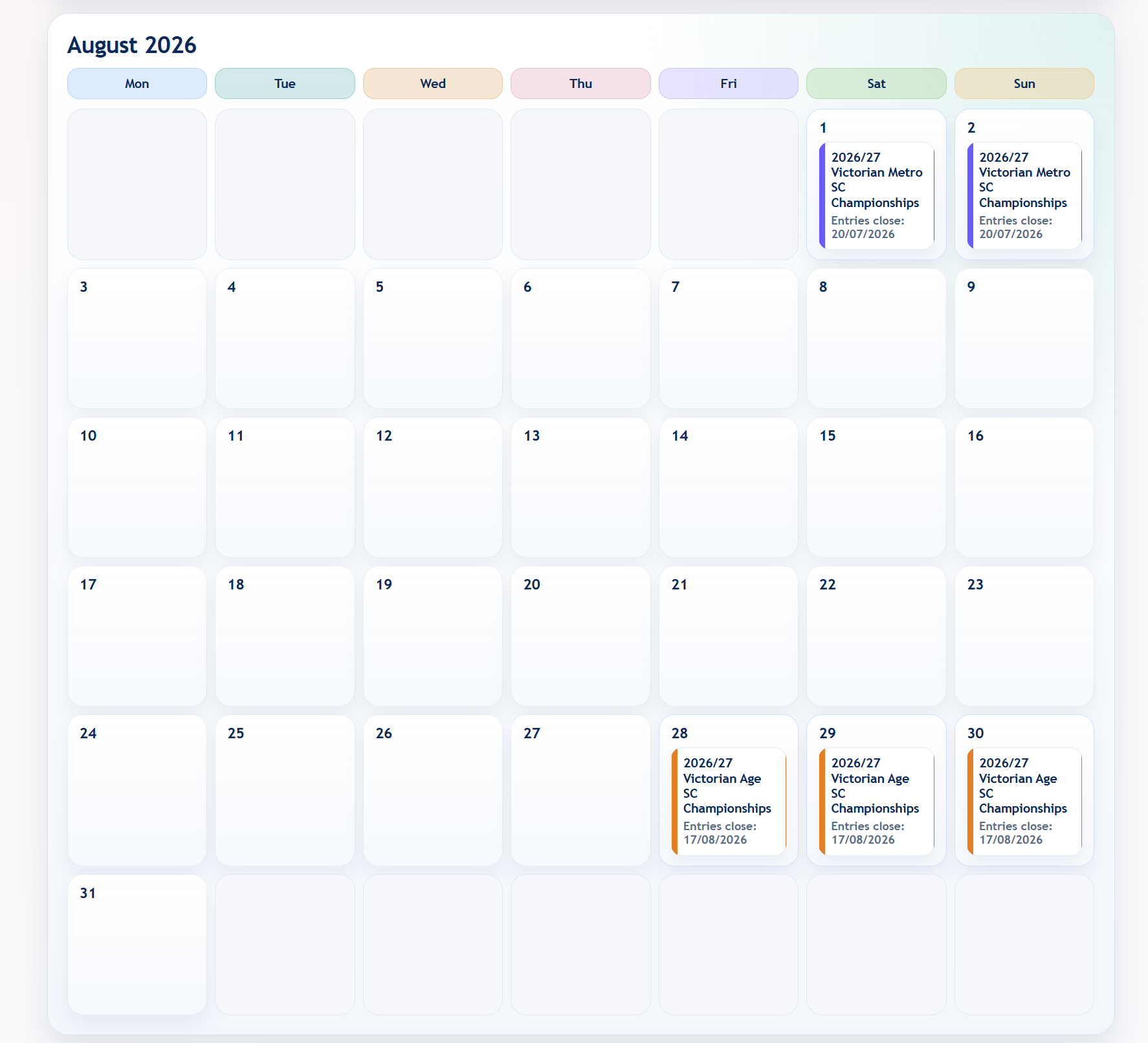The image size is (1148, 1043).
Task: Select day 4 cell
Action: click(x=285, y=338)
